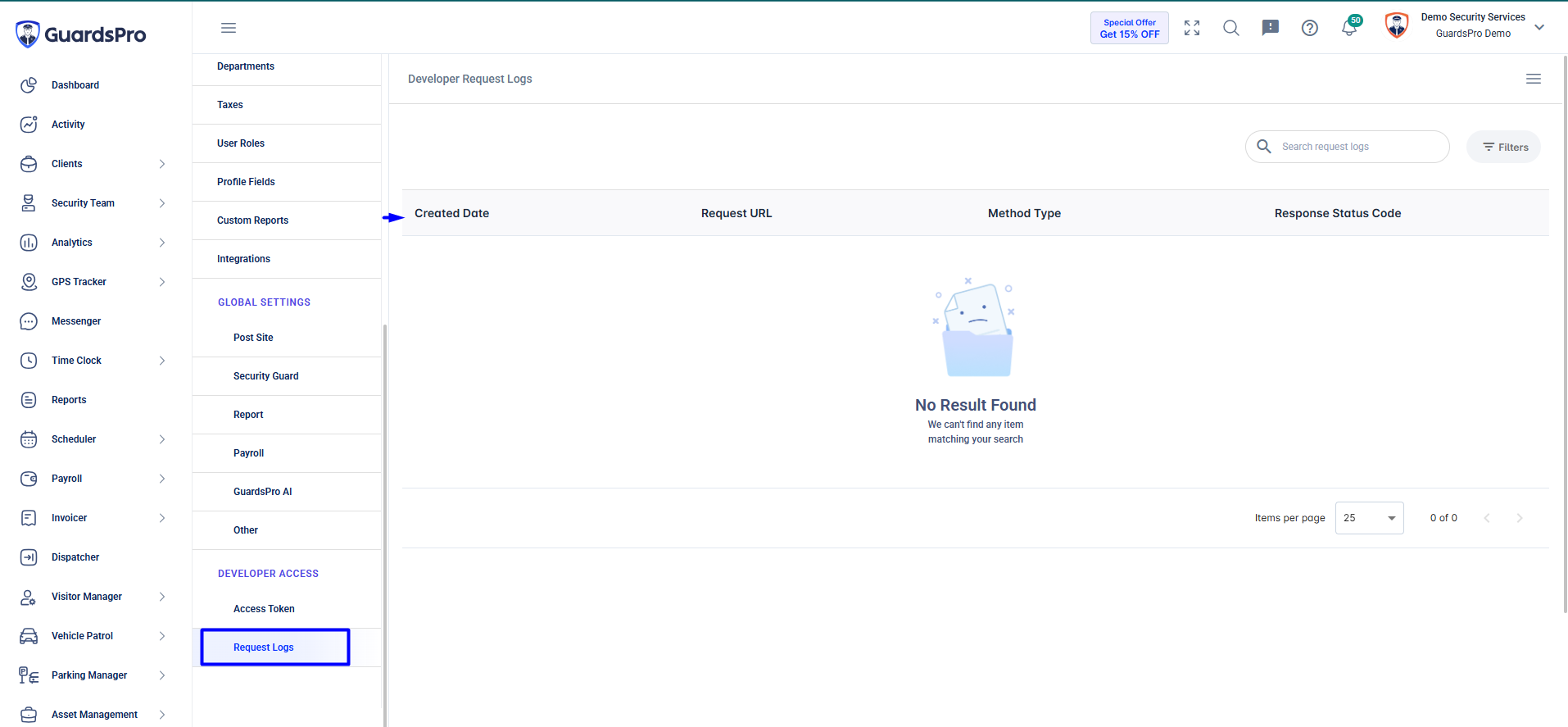Open Access Token under Developer Access
The width and height of the screenshot is (1568, 727).
click(287, 609)
